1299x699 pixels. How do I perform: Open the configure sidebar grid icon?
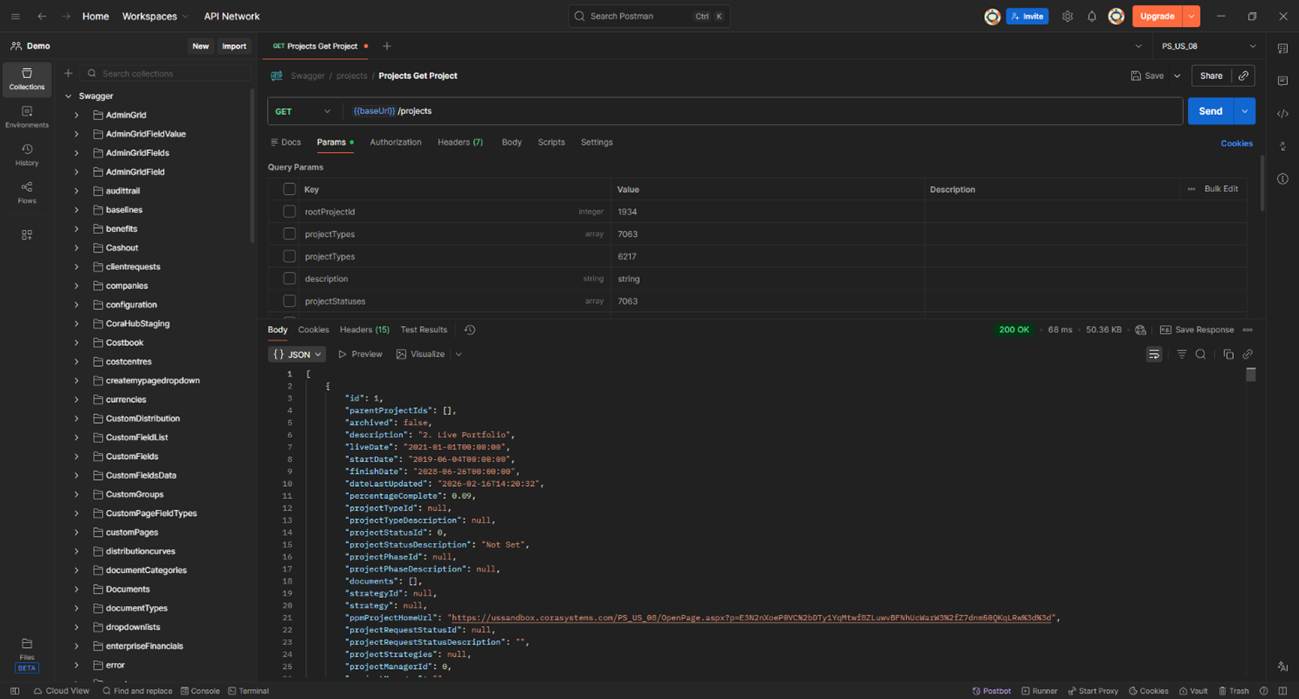(27, 235)
